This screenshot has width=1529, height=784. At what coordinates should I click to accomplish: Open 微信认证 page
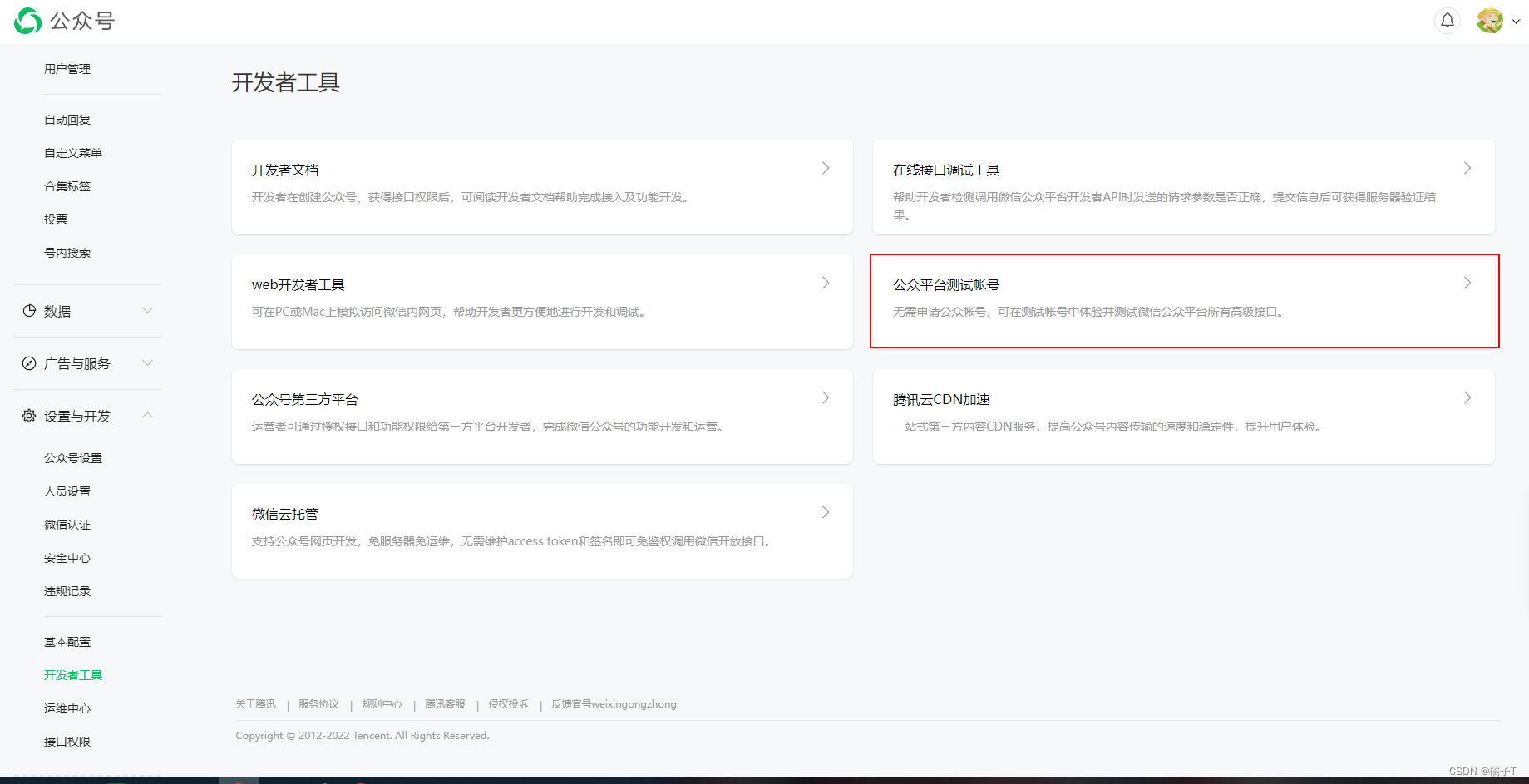point(67,525)
